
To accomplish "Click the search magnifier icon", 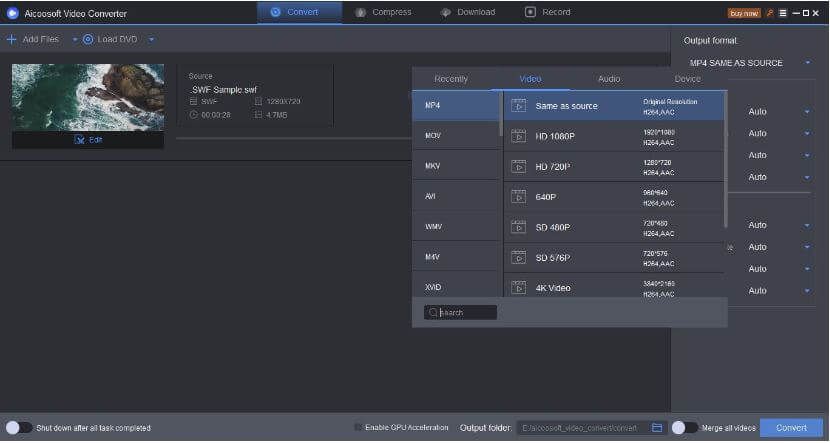I will pyautogui.click(x=433, y=312).
